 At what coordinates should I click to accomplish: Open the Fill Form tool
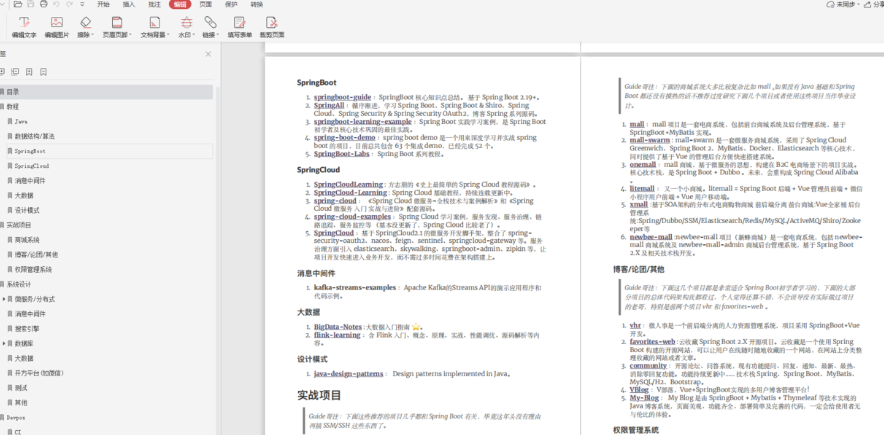tap(240, 26)
